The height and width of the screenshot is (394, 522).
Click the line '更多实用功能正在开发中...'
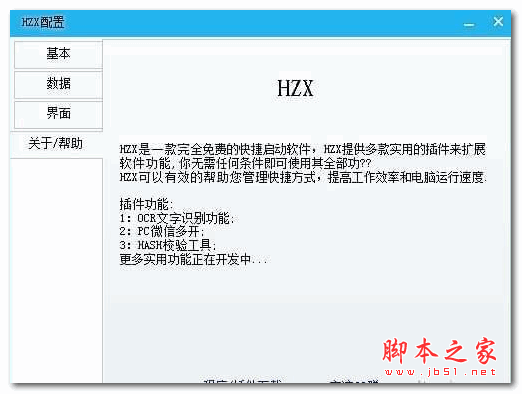pyautogui.click(x=193, y=259)
